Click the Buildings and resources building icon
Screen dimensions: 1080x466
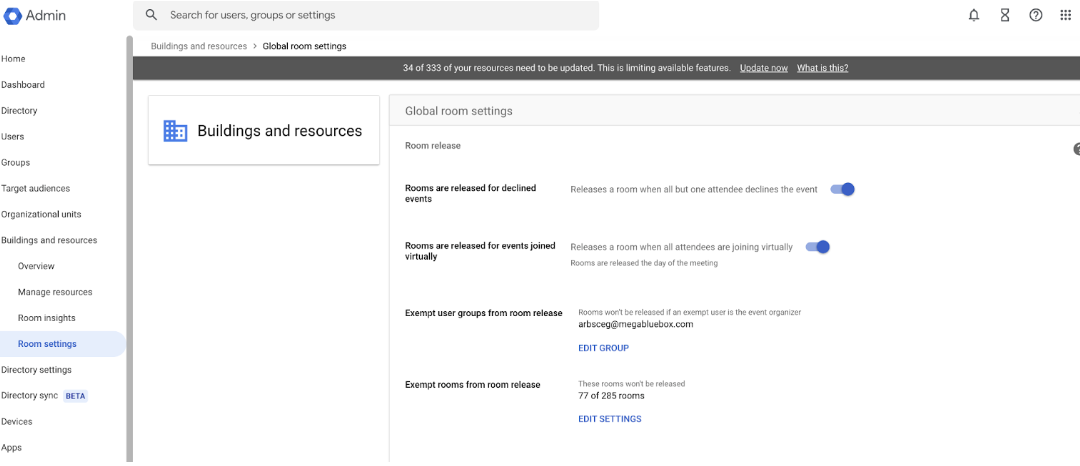(175, 131)
